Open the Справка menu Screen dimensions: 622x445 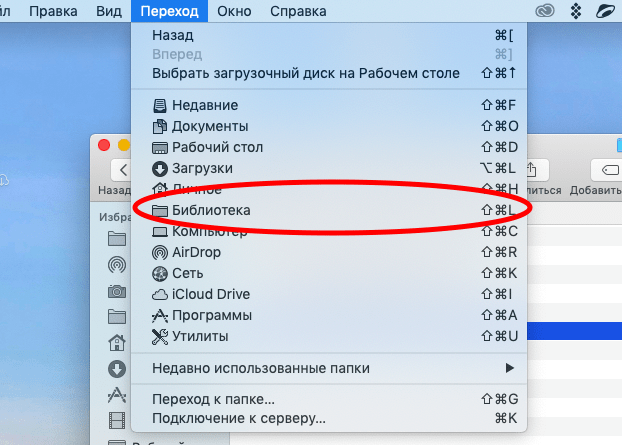tap(298, 11)
